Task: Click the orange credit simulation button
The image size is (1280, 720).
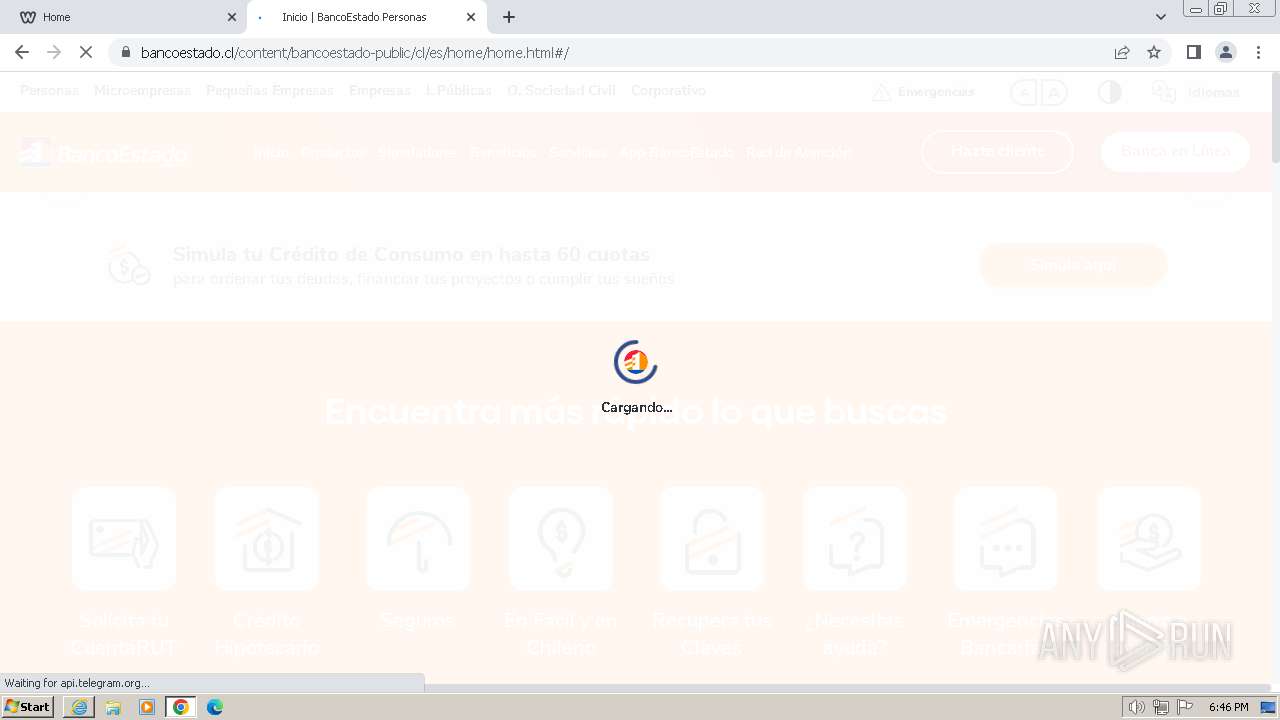Action: pyautogui.click(x=1073, y=265)
